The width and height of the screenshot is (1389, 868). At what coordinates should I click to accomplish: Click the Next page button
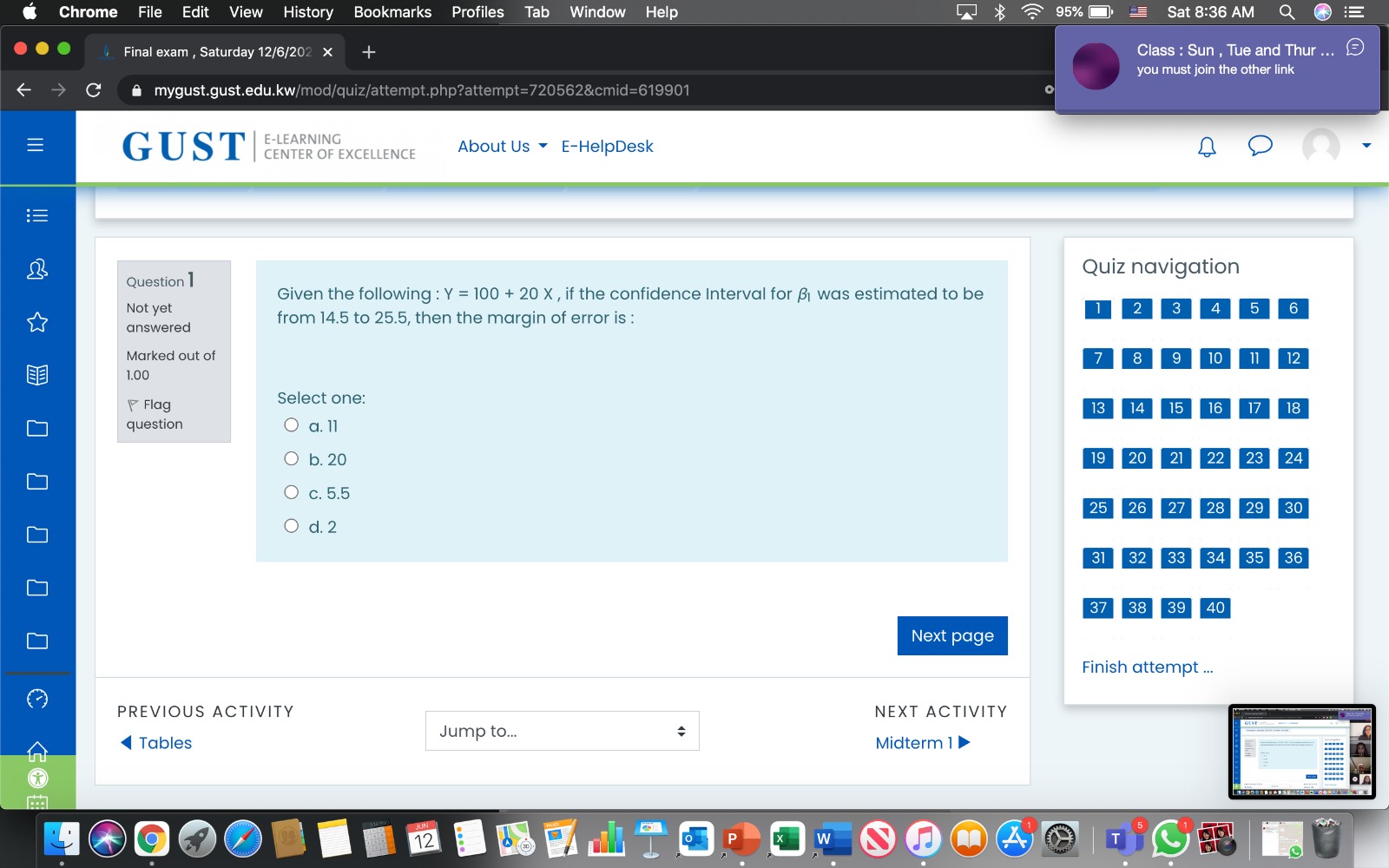click(951, 635)
